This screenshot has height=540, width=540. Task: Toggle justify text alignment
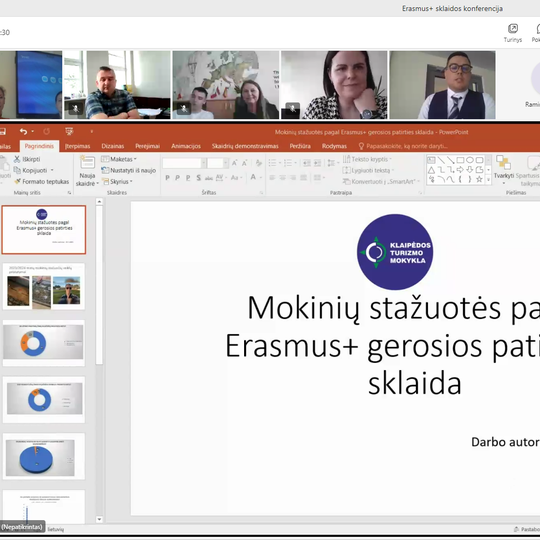point(303,177)
